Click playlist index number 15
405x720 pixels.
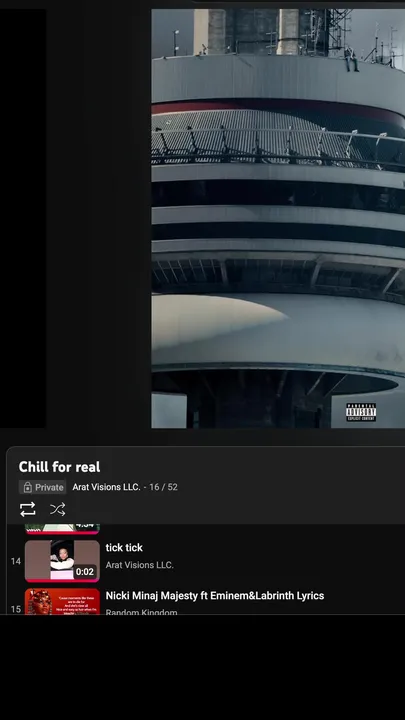tap(16, 609)
